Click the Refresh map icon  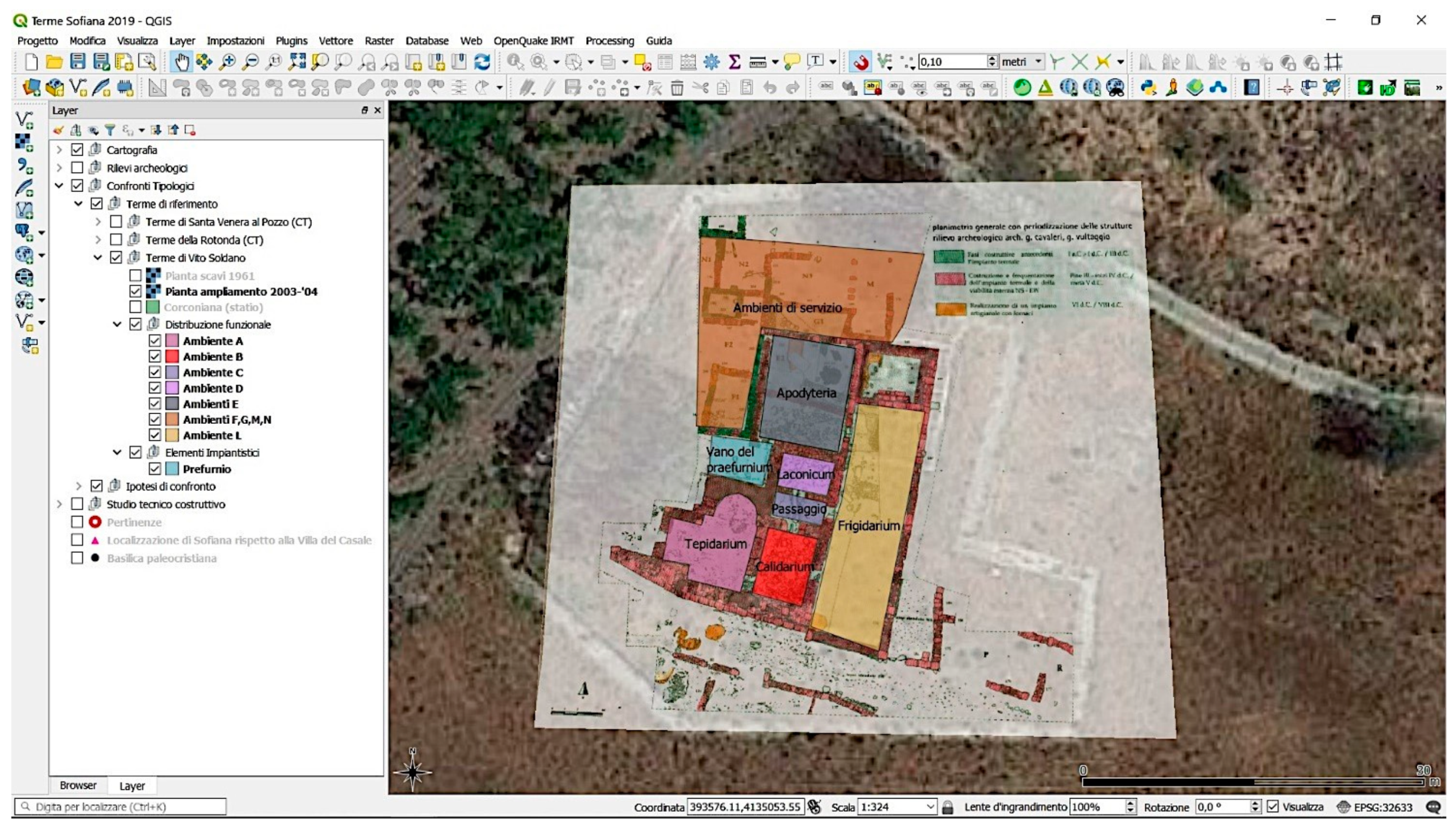482,62
